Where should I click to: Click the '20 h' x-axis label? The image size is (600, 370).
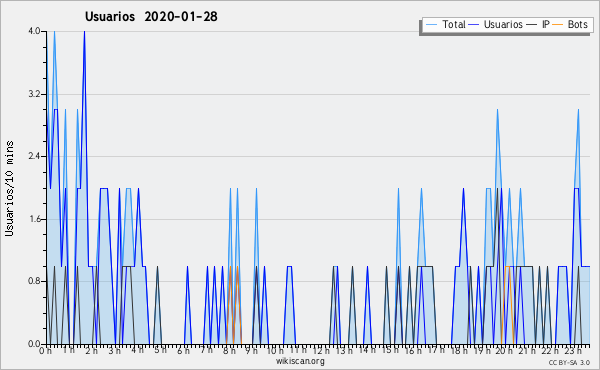(x=505, y=351)
